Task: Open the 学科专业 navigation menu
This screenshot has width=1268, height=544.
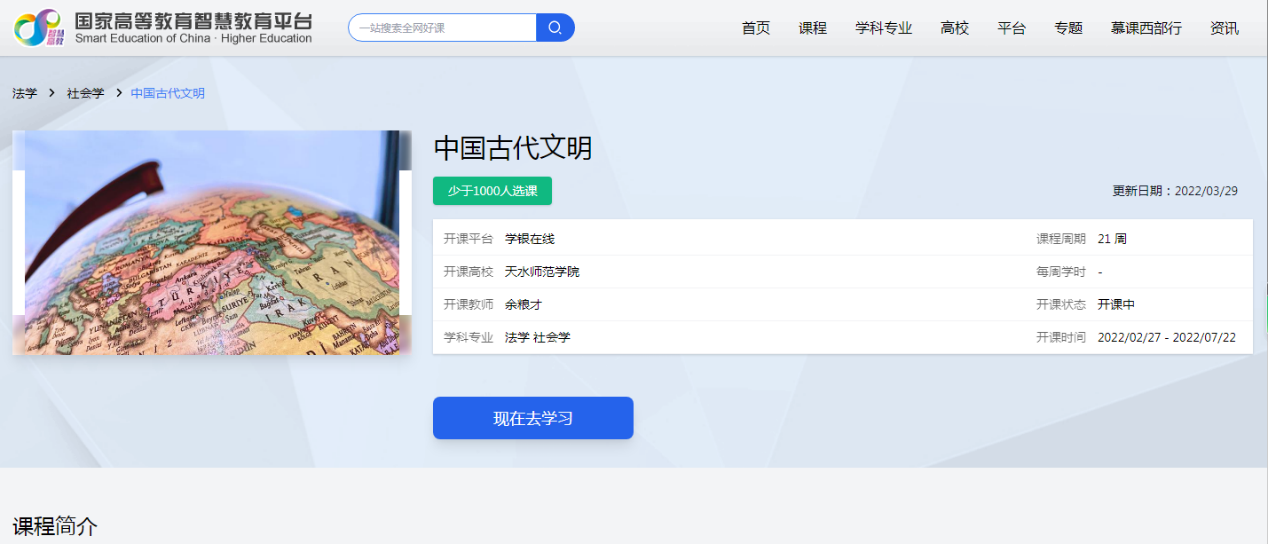Action: click(x=883, y=28)
